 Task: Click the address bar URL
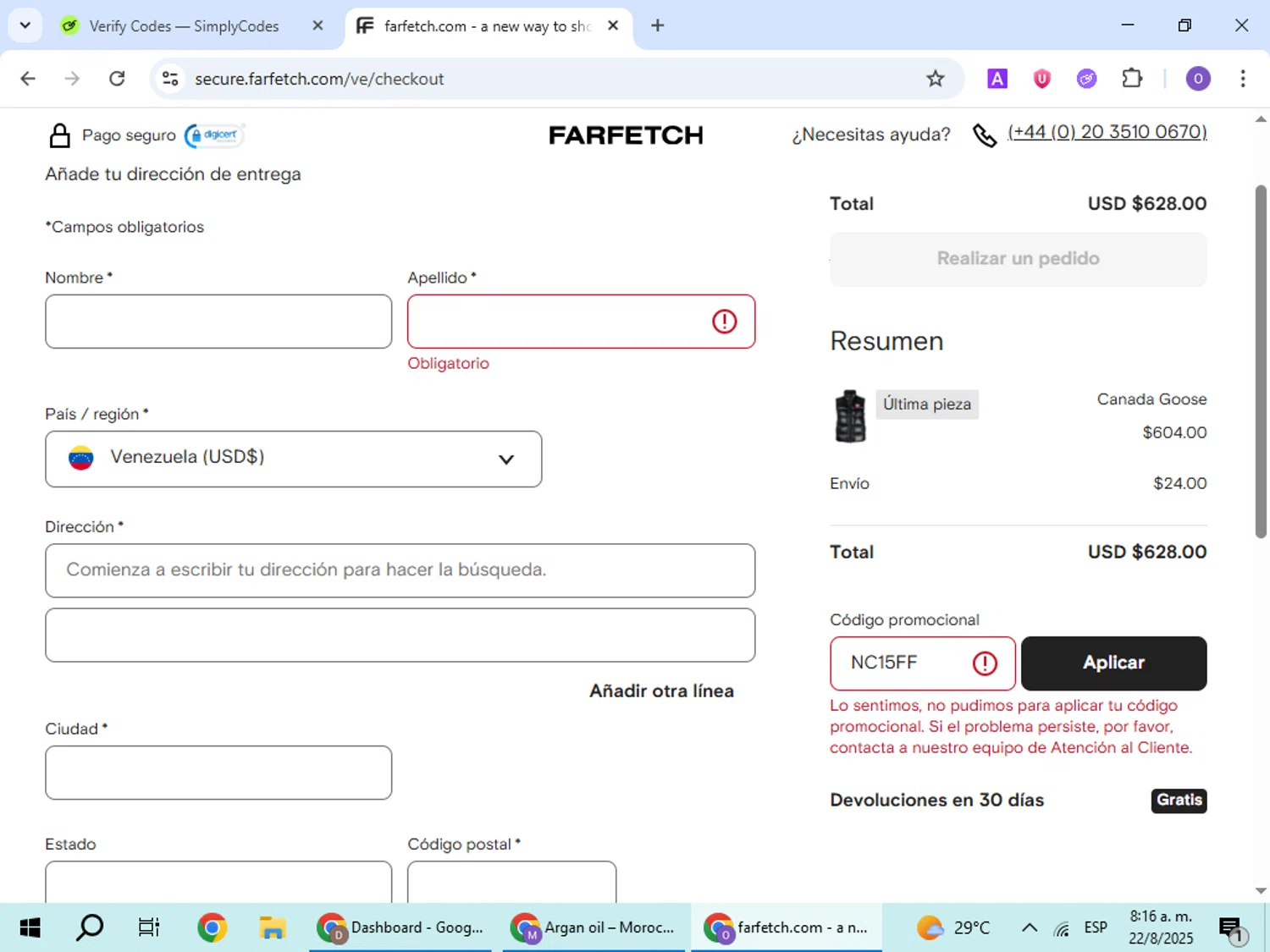[x=319, y=79]
